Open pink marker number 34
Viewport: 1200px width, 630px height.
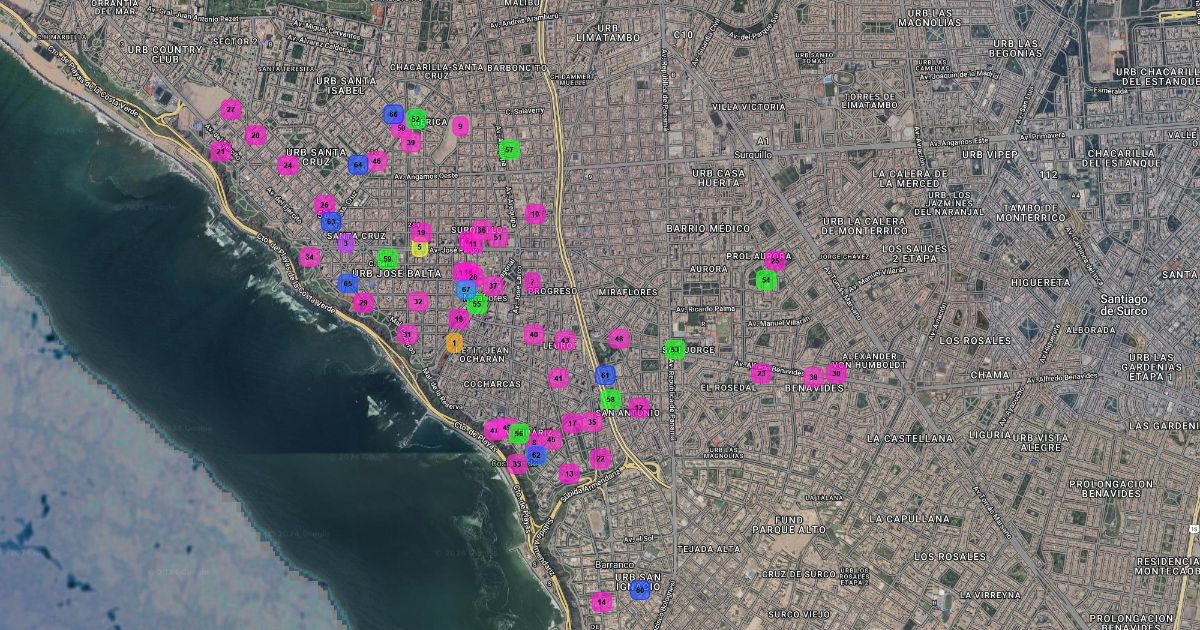(310, 257)
